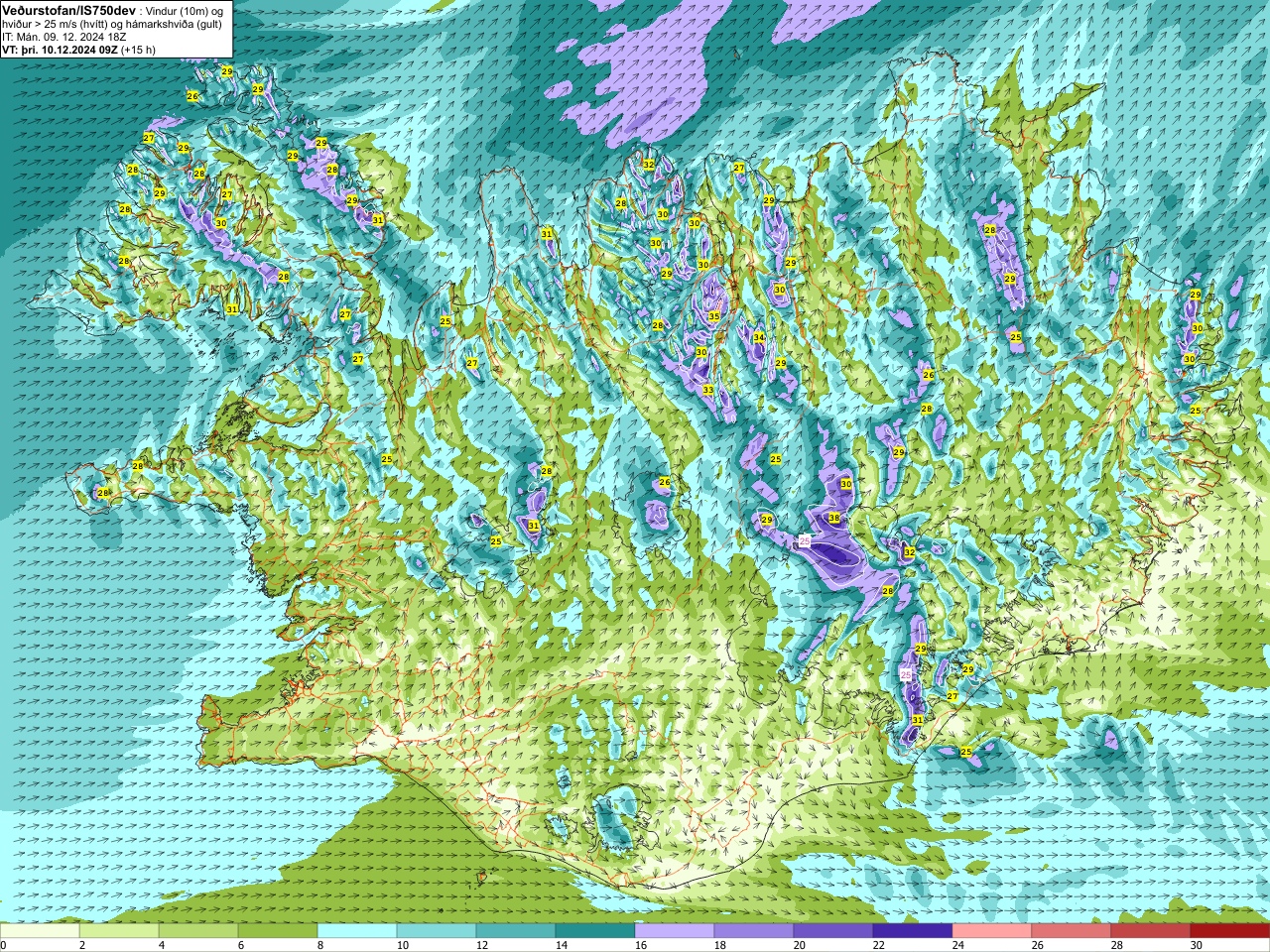Click the 24–26 m/s pink legend swatch
Screen dimensions: 1270x952
[x=992, y=931]
